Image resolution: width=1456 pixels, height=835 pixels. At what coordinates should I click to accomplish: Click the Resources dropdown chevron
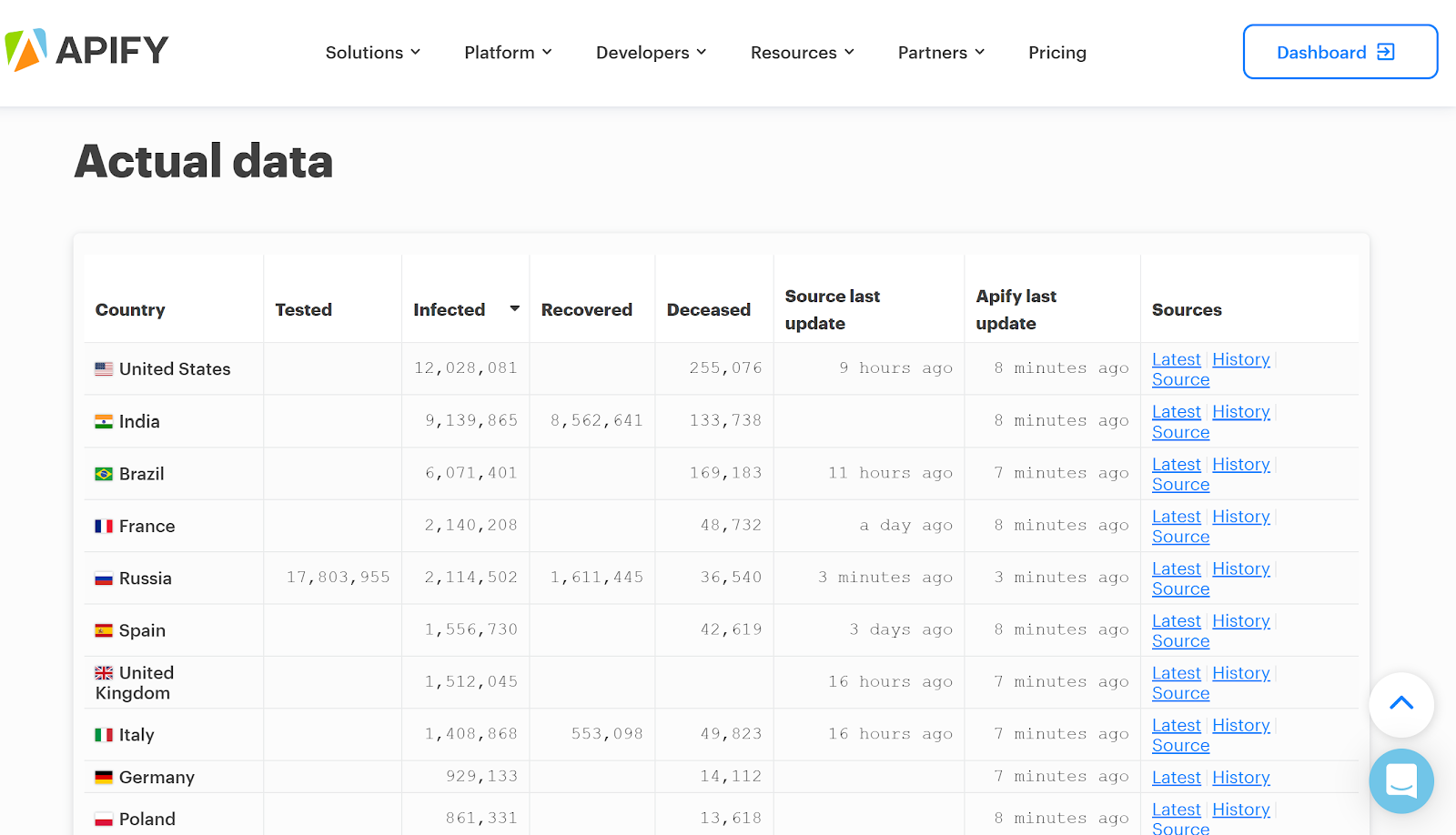pos(850,52)
